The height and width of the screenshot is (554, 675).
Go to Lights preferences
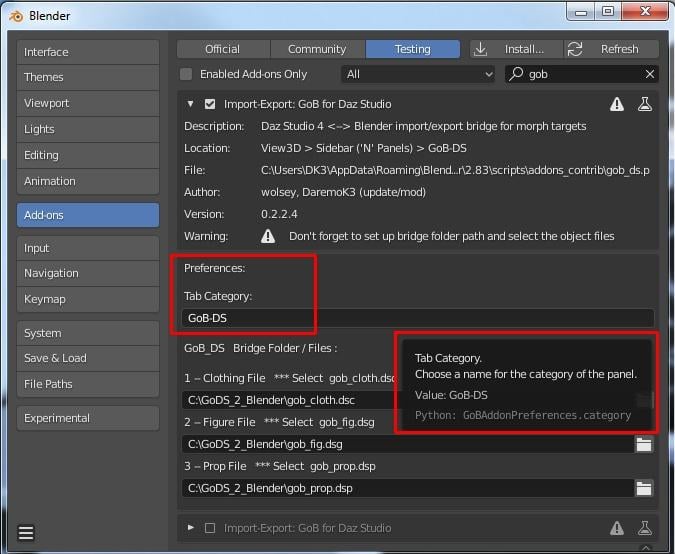[88, 129]
